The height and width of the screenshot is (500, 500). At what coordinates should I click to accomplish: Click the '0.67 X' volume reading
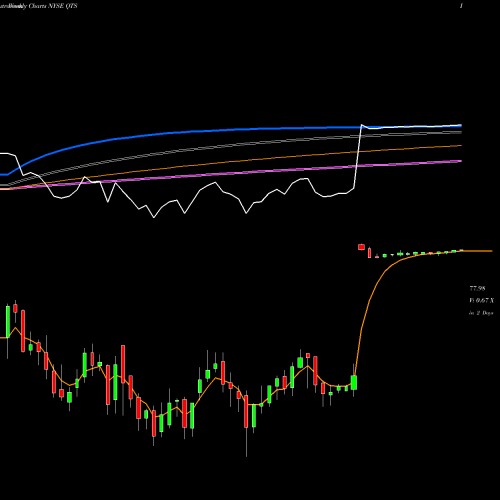coord(485,301)
